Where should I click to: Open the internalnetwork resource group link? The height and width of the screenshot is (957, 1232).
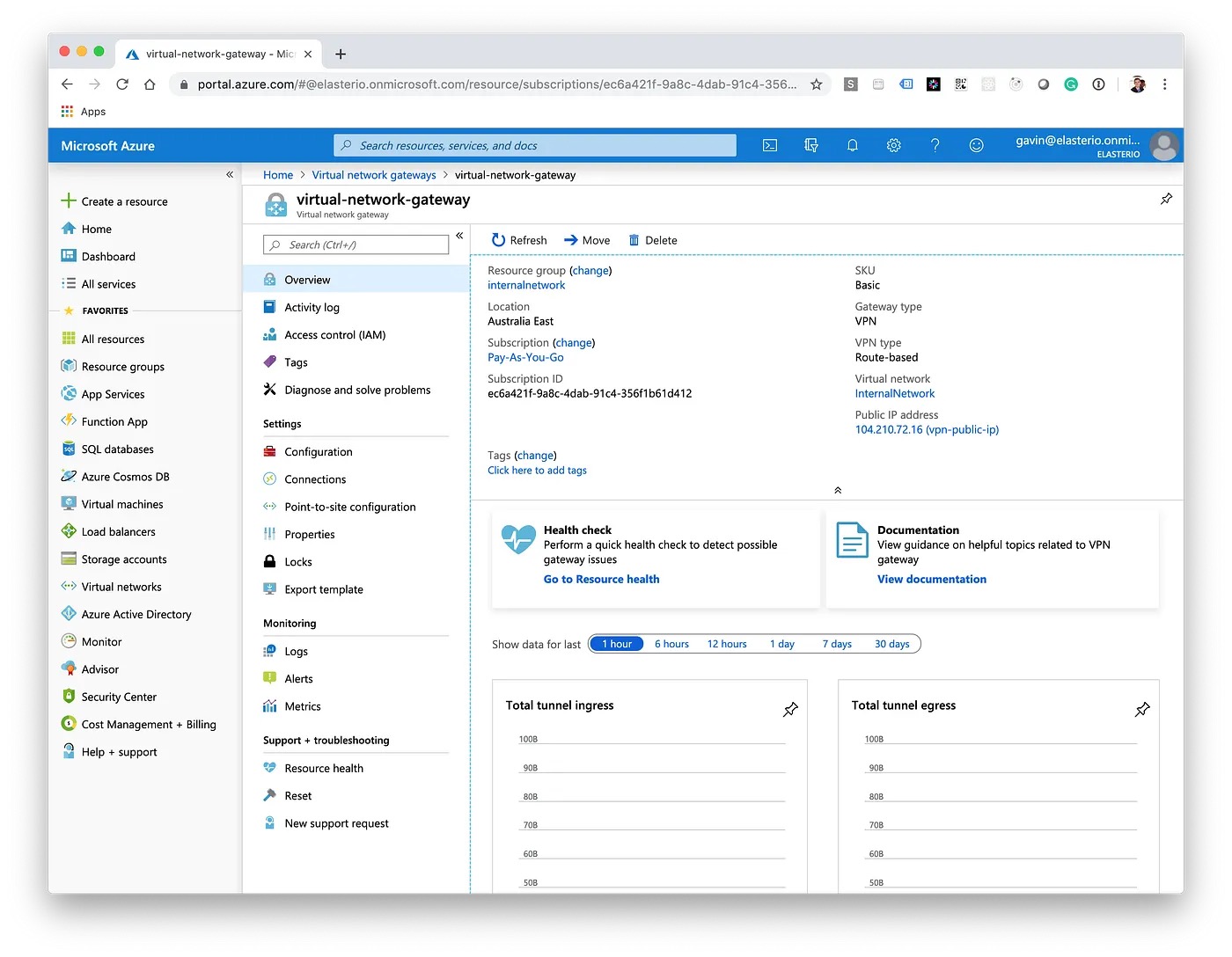[x=526, y=285]
